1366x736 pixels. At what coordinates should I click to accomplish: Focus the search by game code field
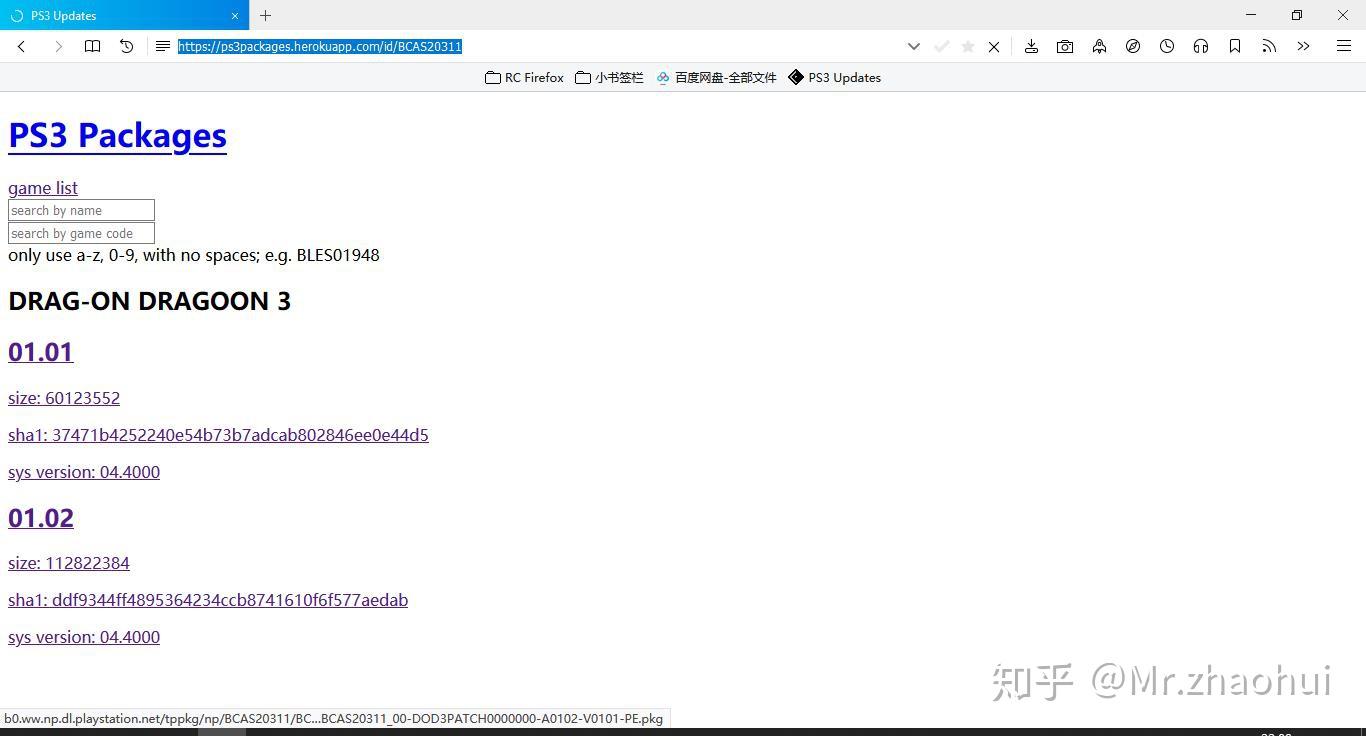pyautogui.click(x=81, y=233)
